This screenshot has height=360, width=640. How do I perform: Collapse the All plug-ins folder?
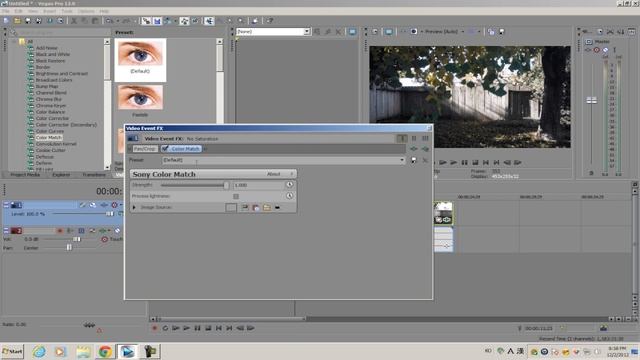pos(15,41)
